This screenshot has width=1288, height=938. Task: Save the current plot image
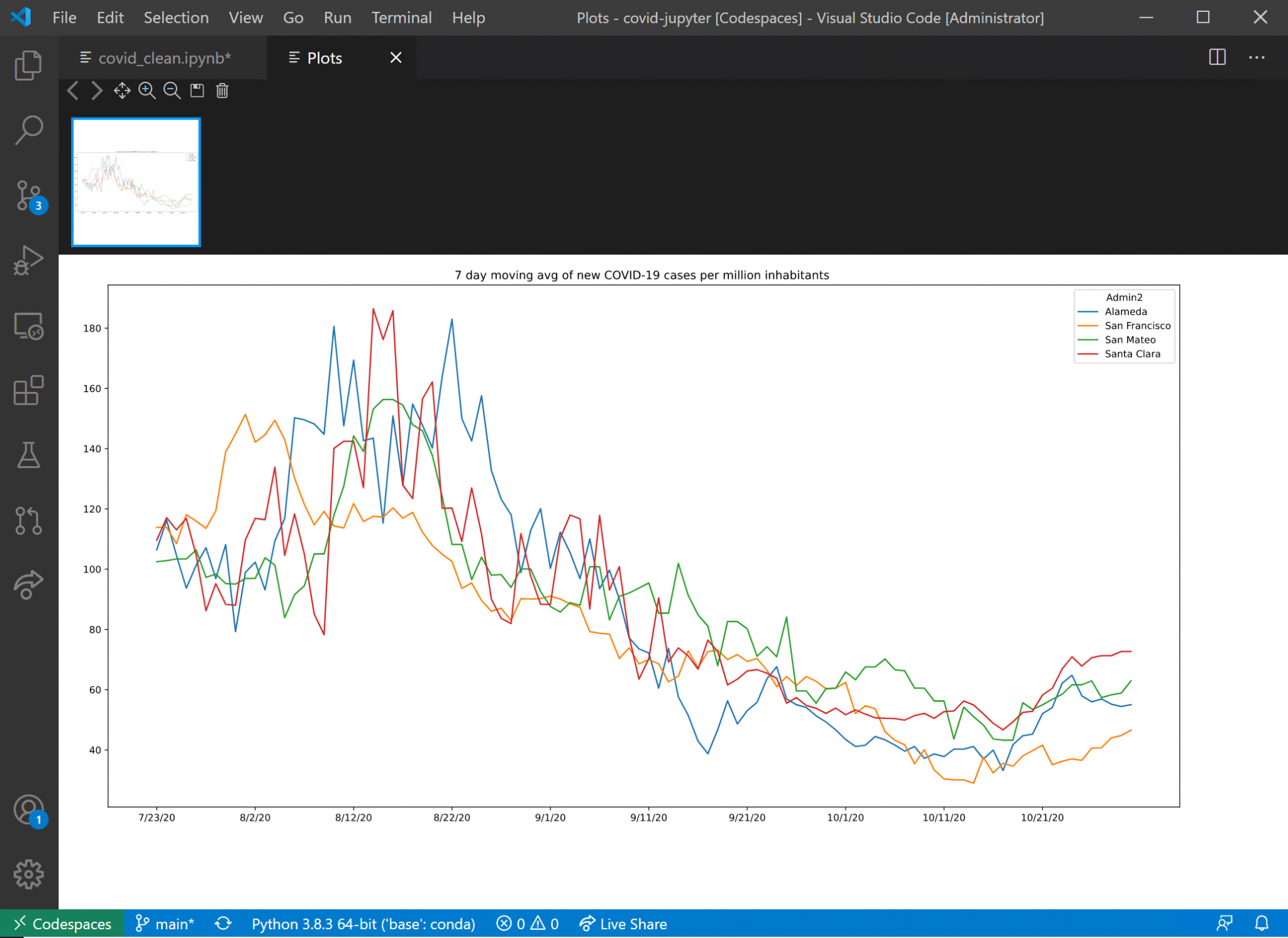click(197, 91)
